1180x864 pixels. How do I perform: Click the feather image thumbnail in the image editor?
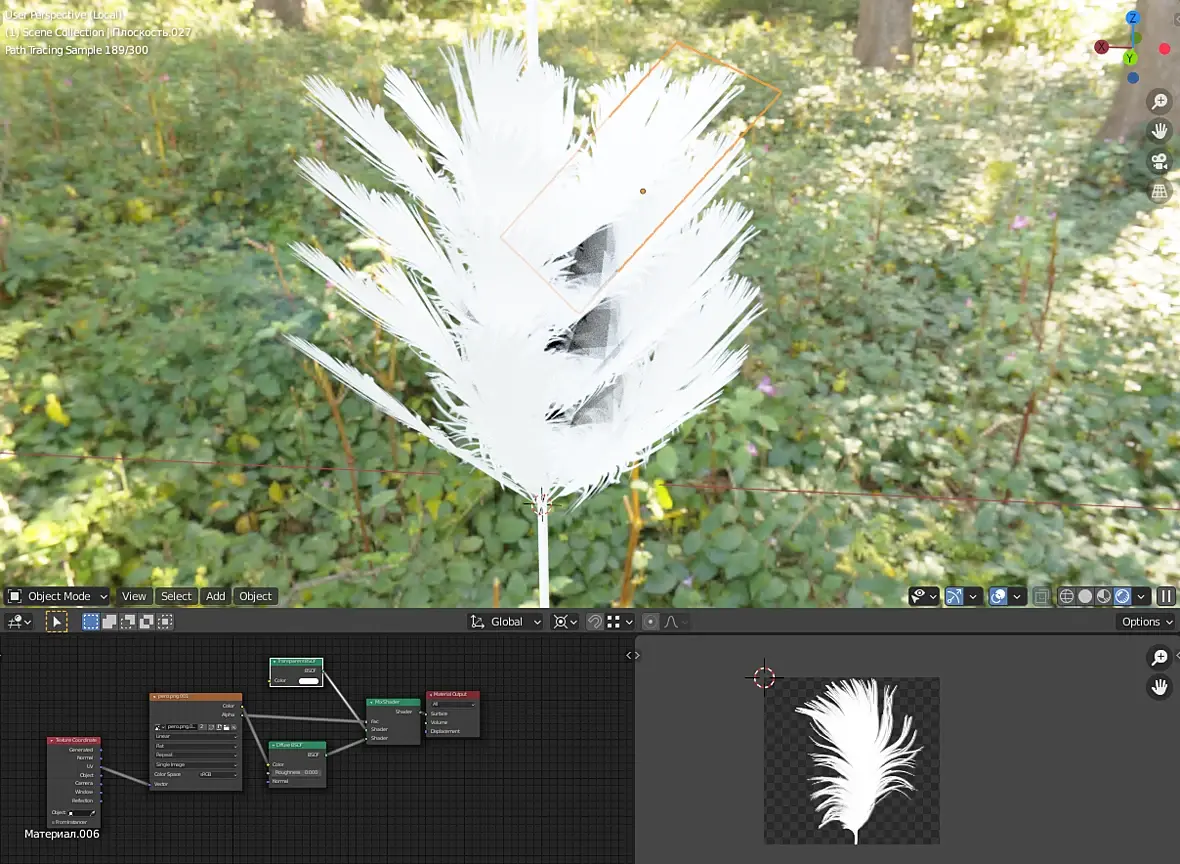coord(852,760)
